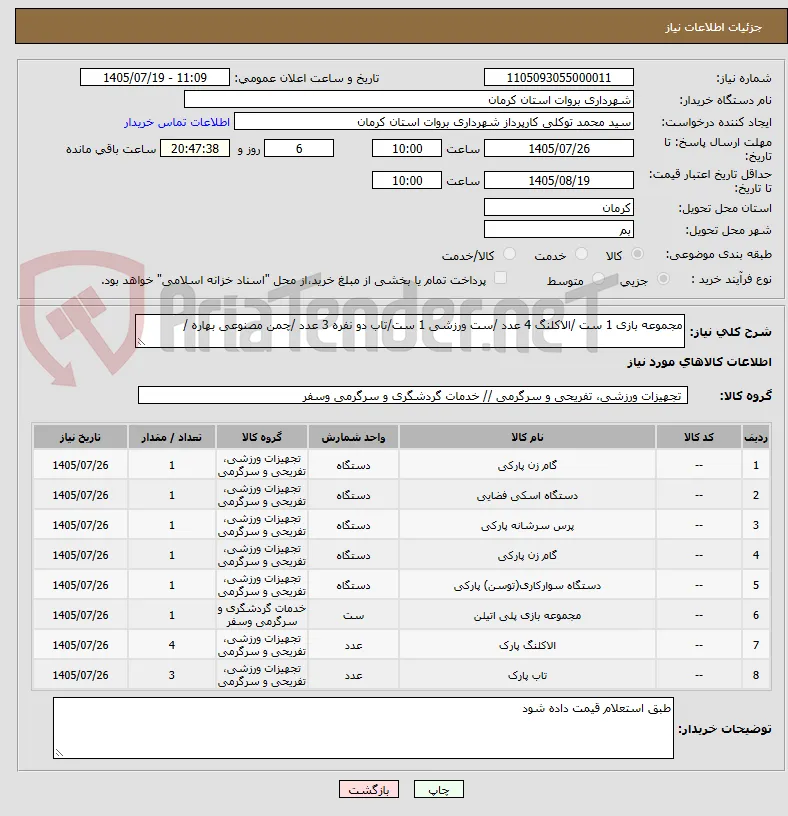Click the شرح کلی نیاز text area
This screenshot has width=788, height=816.
410,331
